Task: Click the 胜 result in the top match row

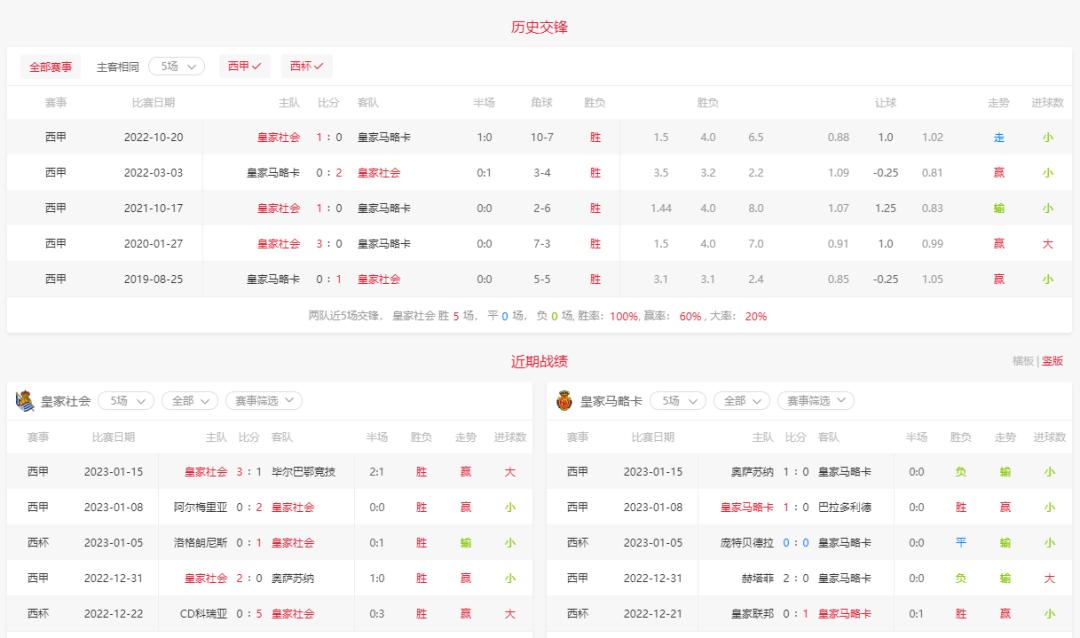Action: tap(595, 136)
